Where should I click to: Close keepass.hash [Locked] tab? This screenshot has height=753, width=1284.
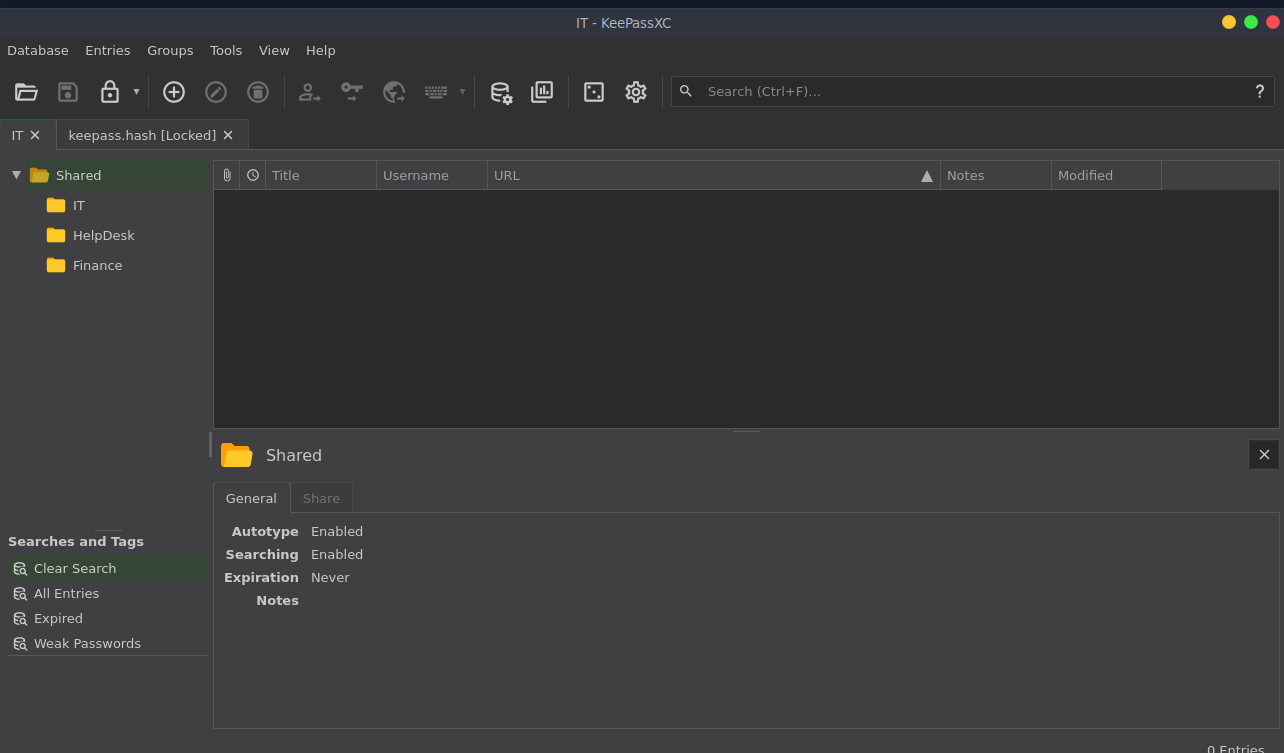click(x=228, y=135)
